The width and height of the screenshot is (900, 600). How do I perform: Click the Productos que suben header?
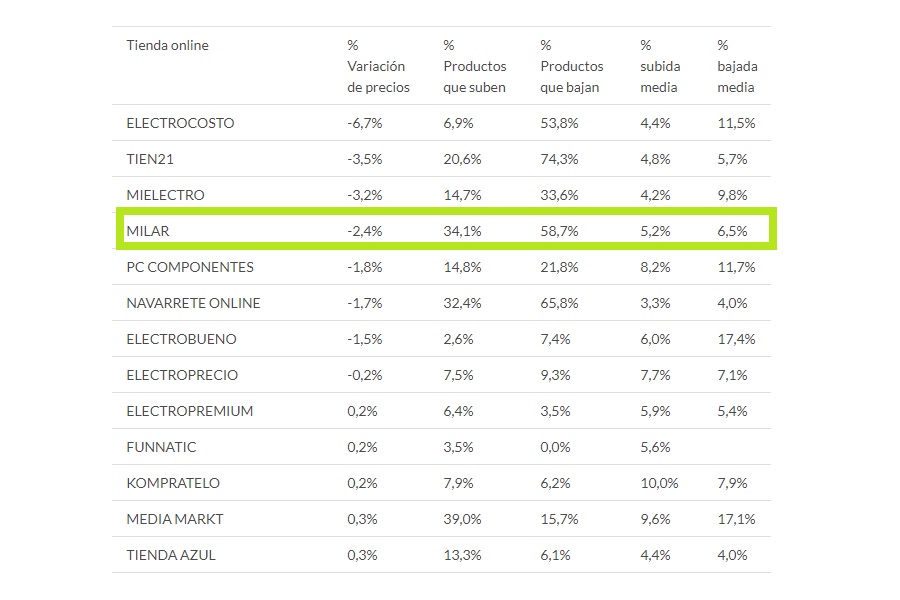[x=474, y=66]
